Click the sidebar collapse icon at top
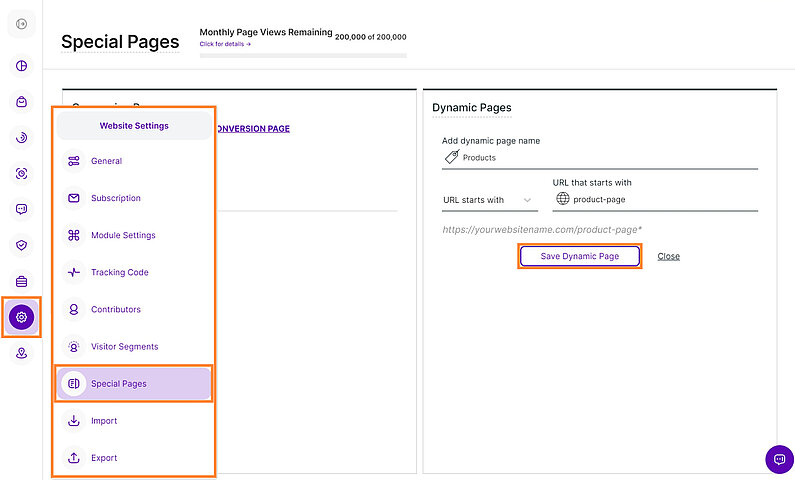The width and height of the screenshot is (795, 480). point(21,24)
